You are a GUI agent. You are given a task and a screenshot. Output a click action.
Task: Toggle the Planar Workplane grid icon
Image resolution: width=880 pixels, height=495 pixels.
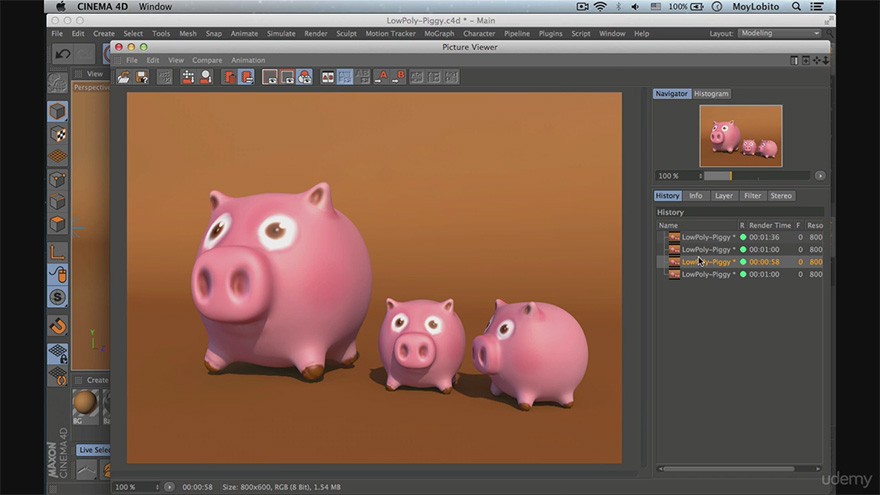tap(58, 376)
